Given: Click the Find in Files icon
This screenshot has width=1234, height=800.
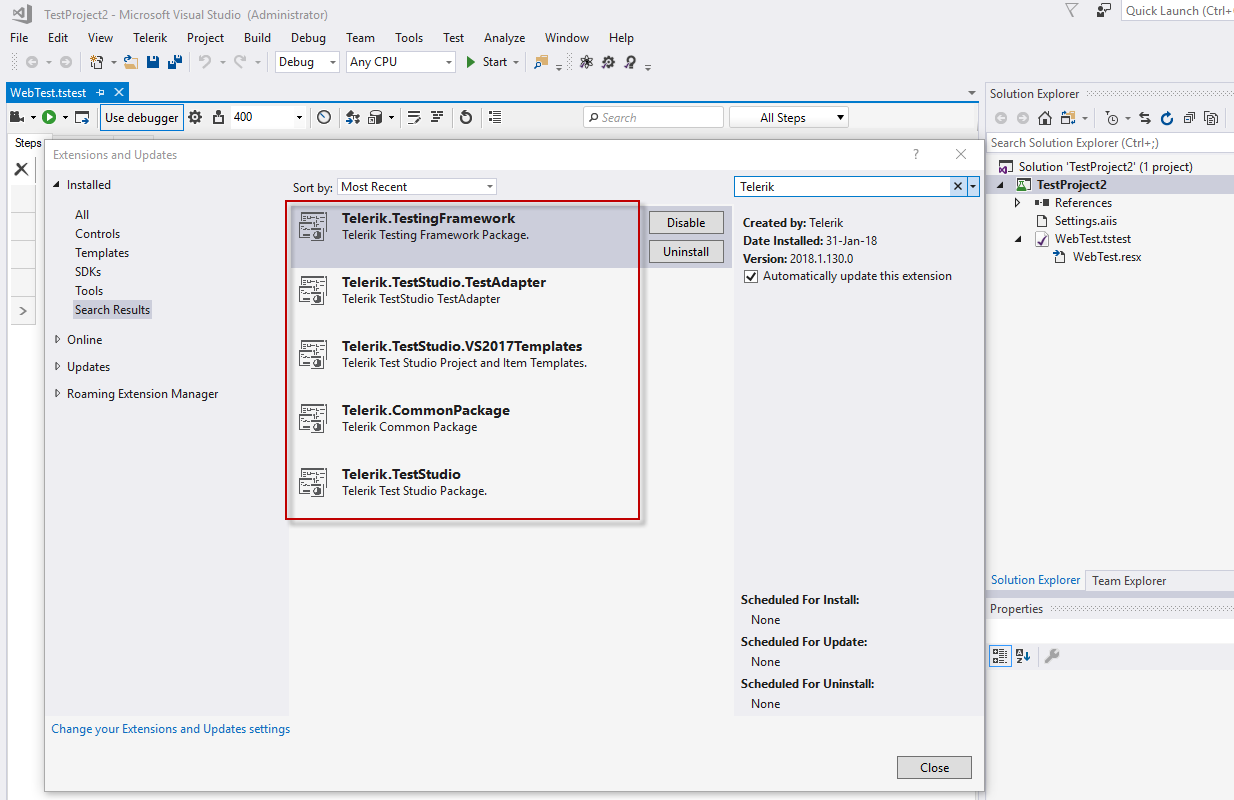Looking at the screenshot, I should point(541,62).
